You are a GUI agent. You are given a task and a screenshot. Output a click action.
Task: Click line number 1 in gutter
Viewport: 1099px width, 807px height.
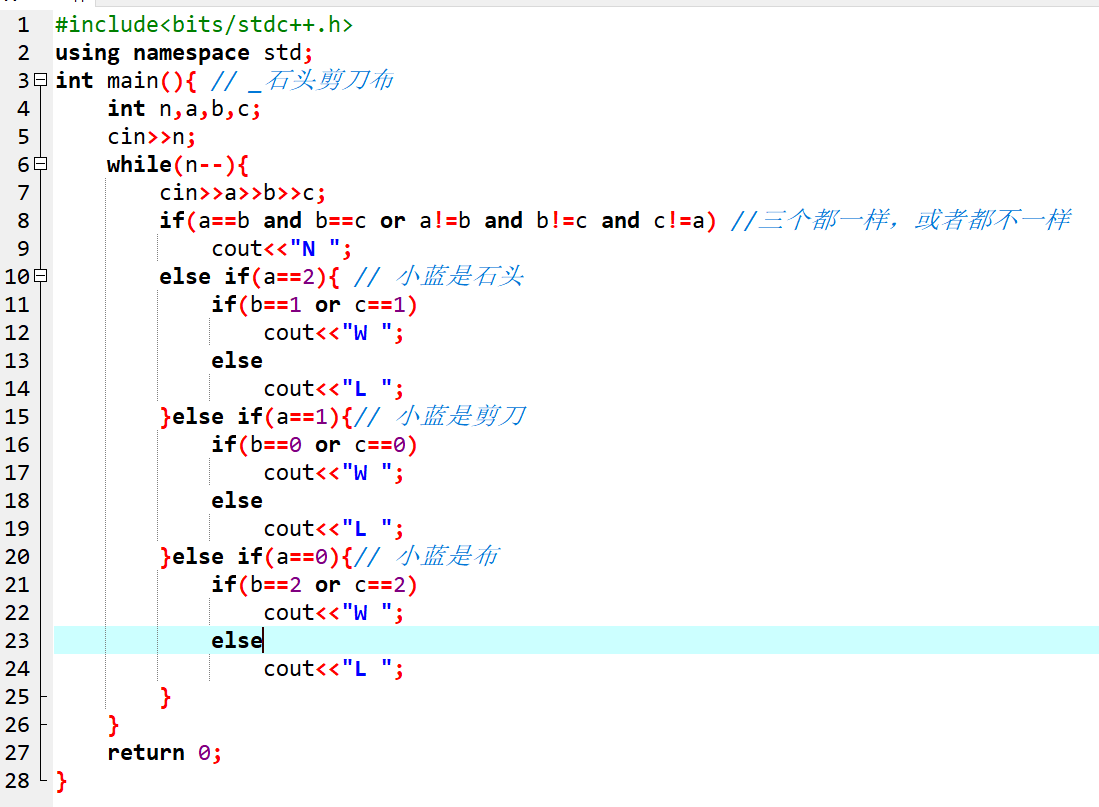click(x=23, y=24)
